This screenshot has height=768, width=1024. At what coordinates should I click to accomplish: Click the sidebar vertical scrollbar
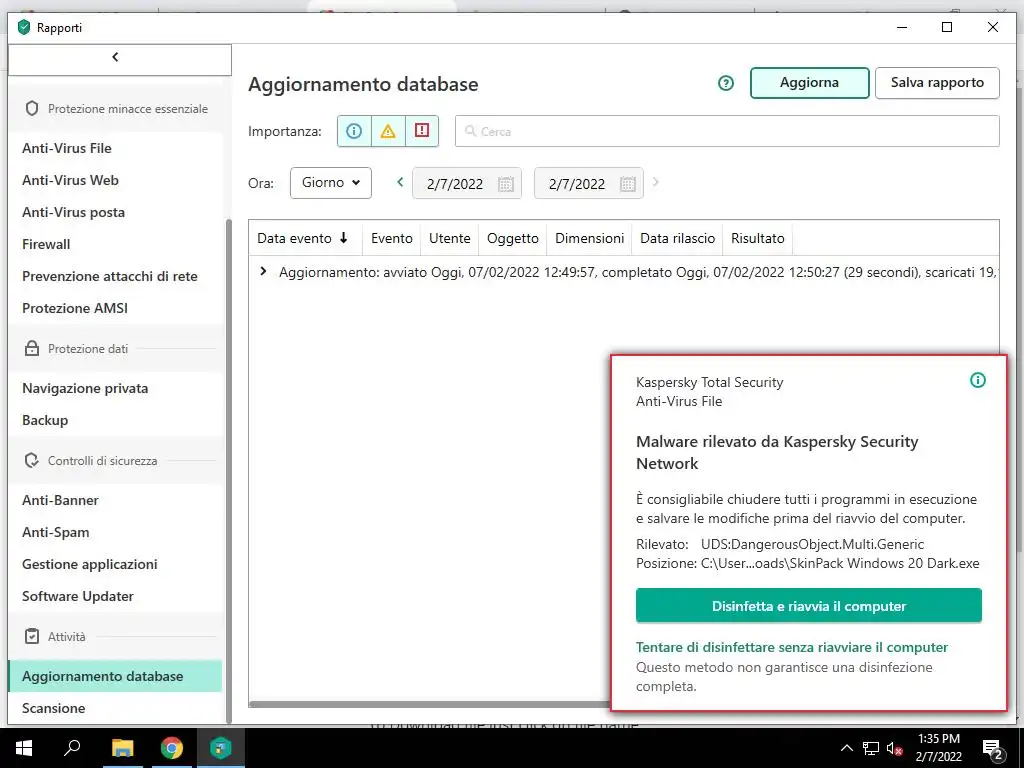pyautogui.click(x=229, y=470)
